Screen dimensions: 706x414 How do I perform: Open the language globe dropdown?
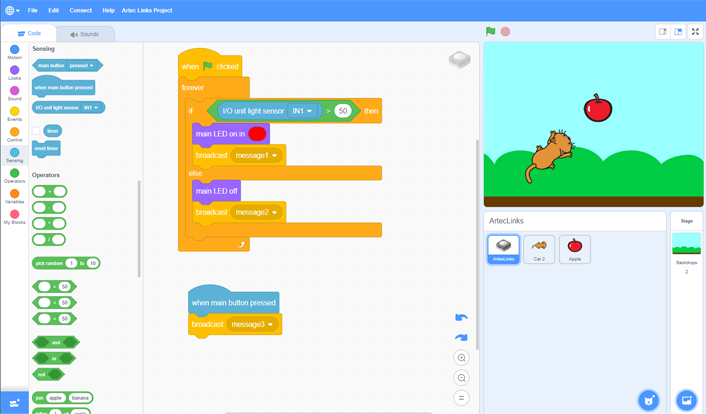[11, 10]
